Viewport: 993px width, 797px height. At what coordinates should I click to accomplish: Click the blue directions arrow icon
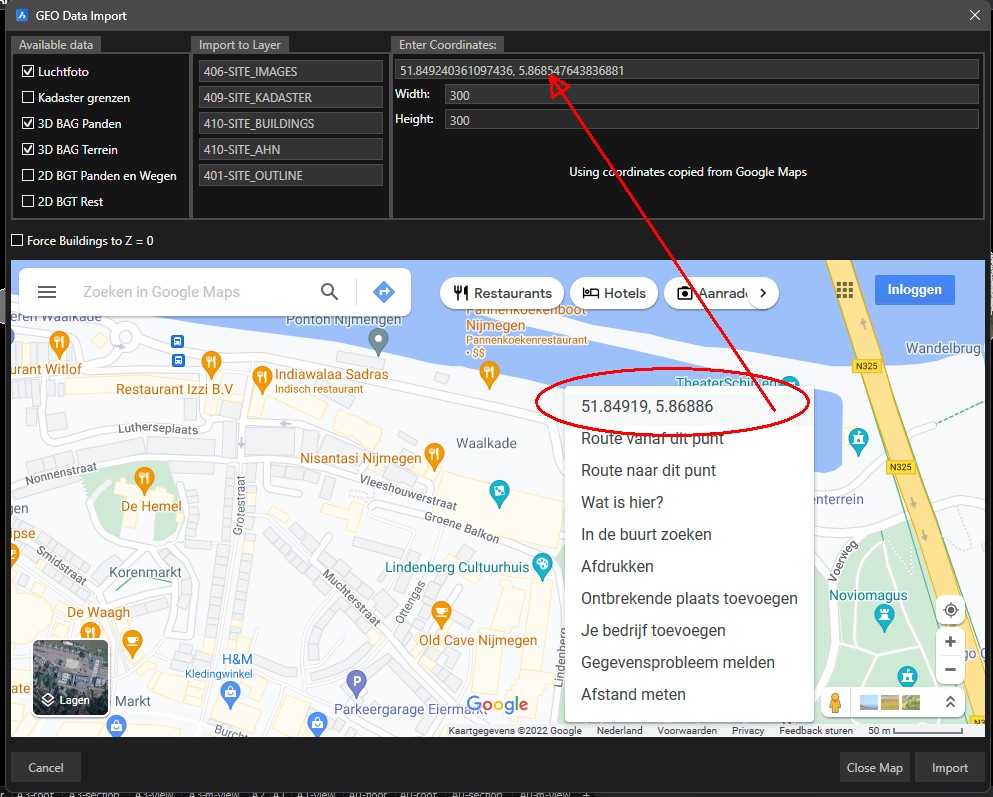383,292
